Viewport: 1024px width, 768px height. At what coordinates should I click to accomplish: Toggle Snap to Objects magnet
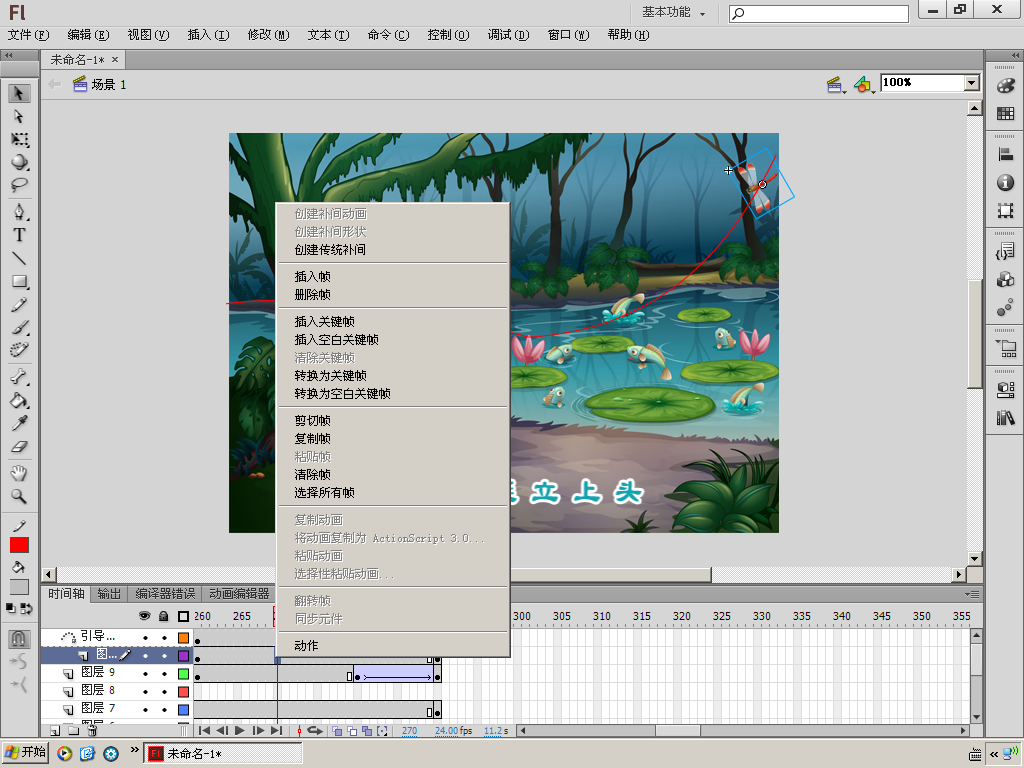pos(19,638)
